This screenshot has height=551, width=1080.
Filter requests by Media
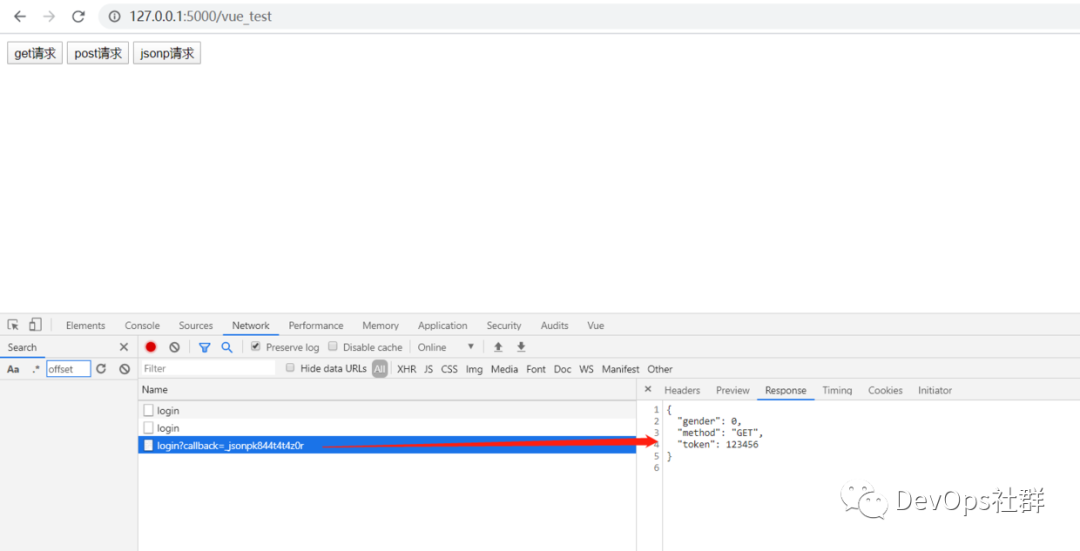tap(504, 369)
